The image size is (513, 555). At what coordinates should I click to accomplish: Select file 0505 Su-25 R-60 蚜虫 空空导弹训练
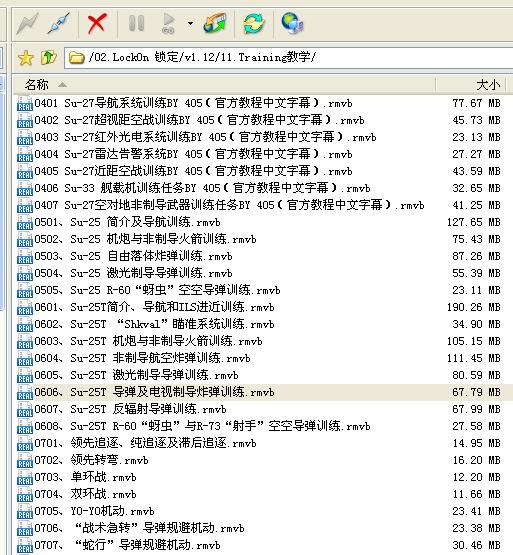[158, 290]
